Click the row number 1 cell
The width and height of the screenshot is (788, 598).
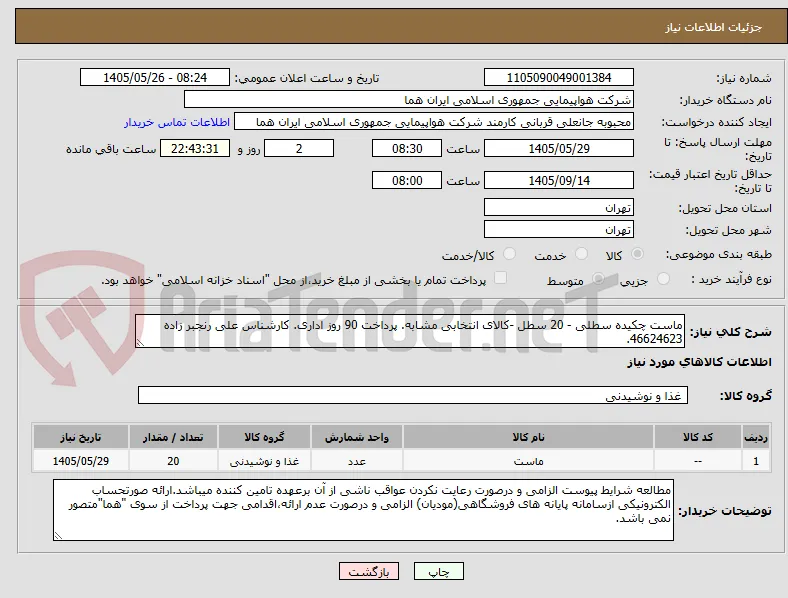pos(756,461)
